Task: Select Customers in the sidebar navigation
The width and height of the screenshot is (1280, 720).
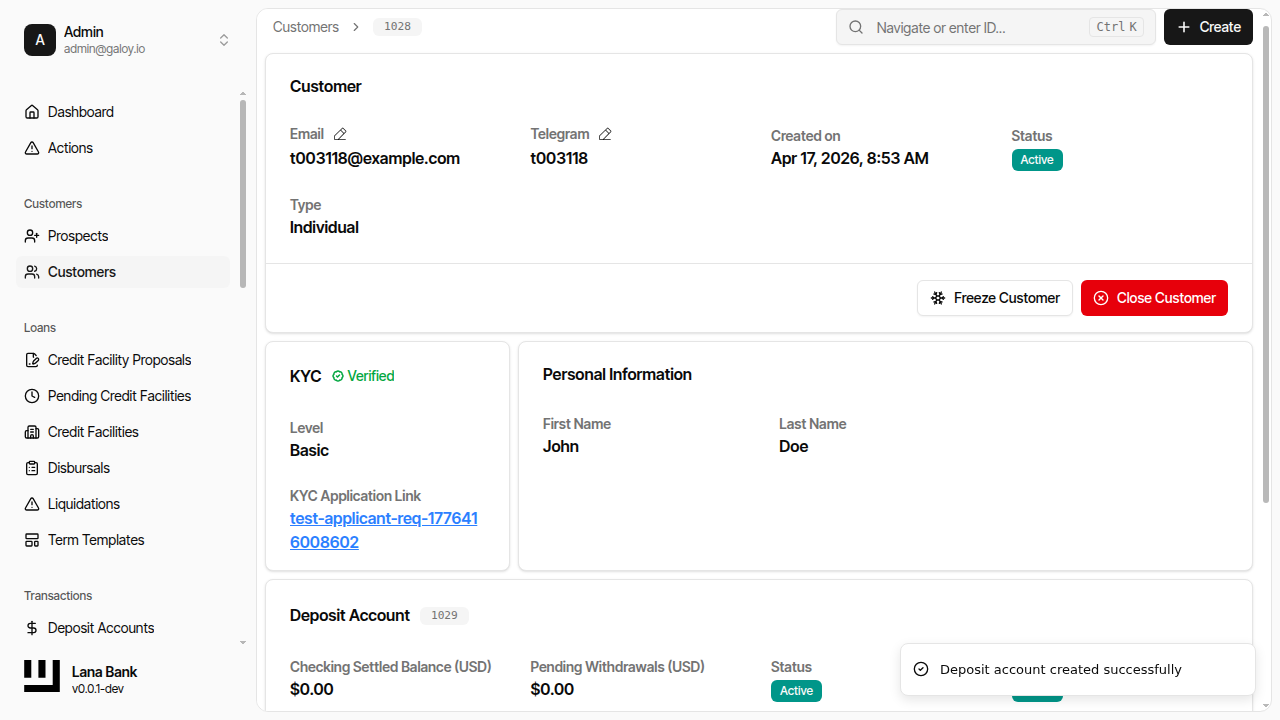Action: [x=81, y=271]
